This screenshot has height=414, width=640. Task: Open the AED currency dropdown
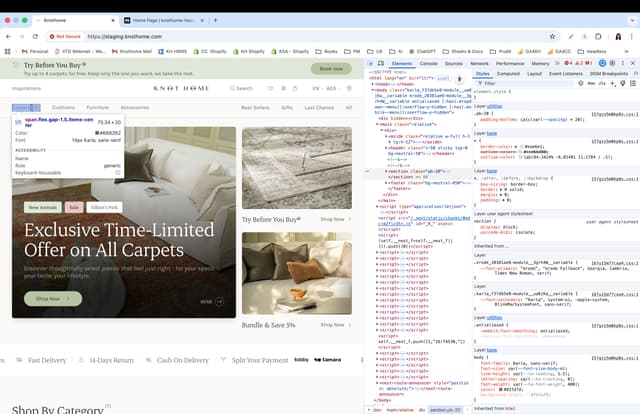point(333,88)
